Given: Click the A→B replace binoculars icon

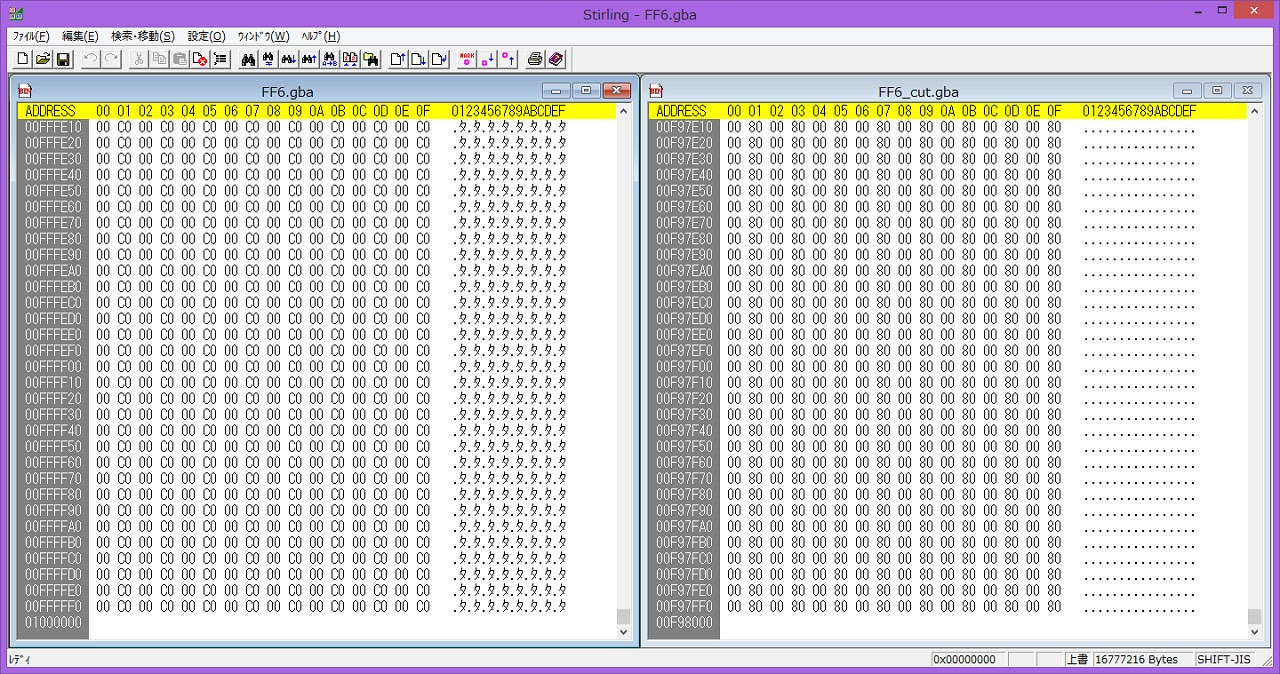Looking at the screenshot, I should tap(330, 59).
